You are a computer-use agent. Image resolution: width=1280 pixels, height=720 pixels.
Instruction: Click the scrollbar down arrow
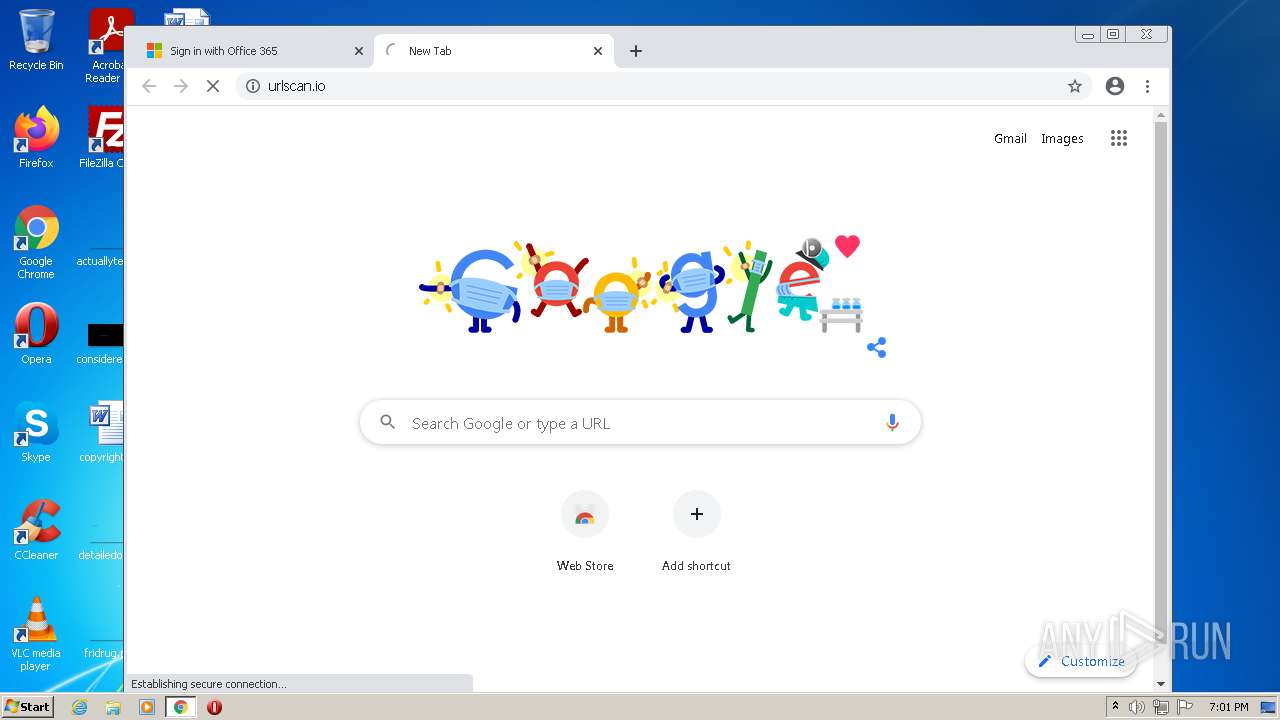point(1161,684)
